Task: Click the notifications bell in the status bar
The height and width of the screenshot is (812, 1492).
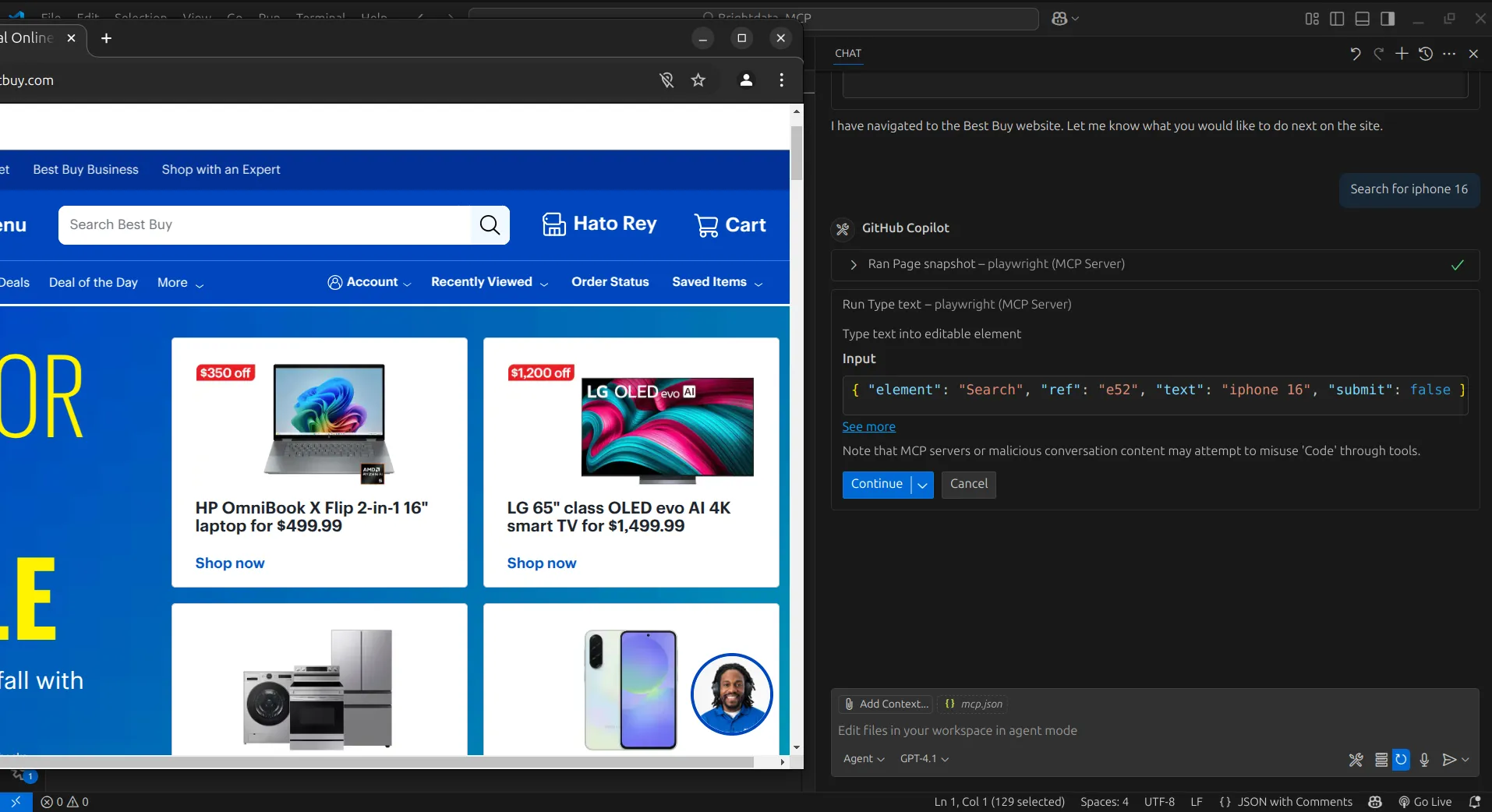Action: coord(1477,802)
